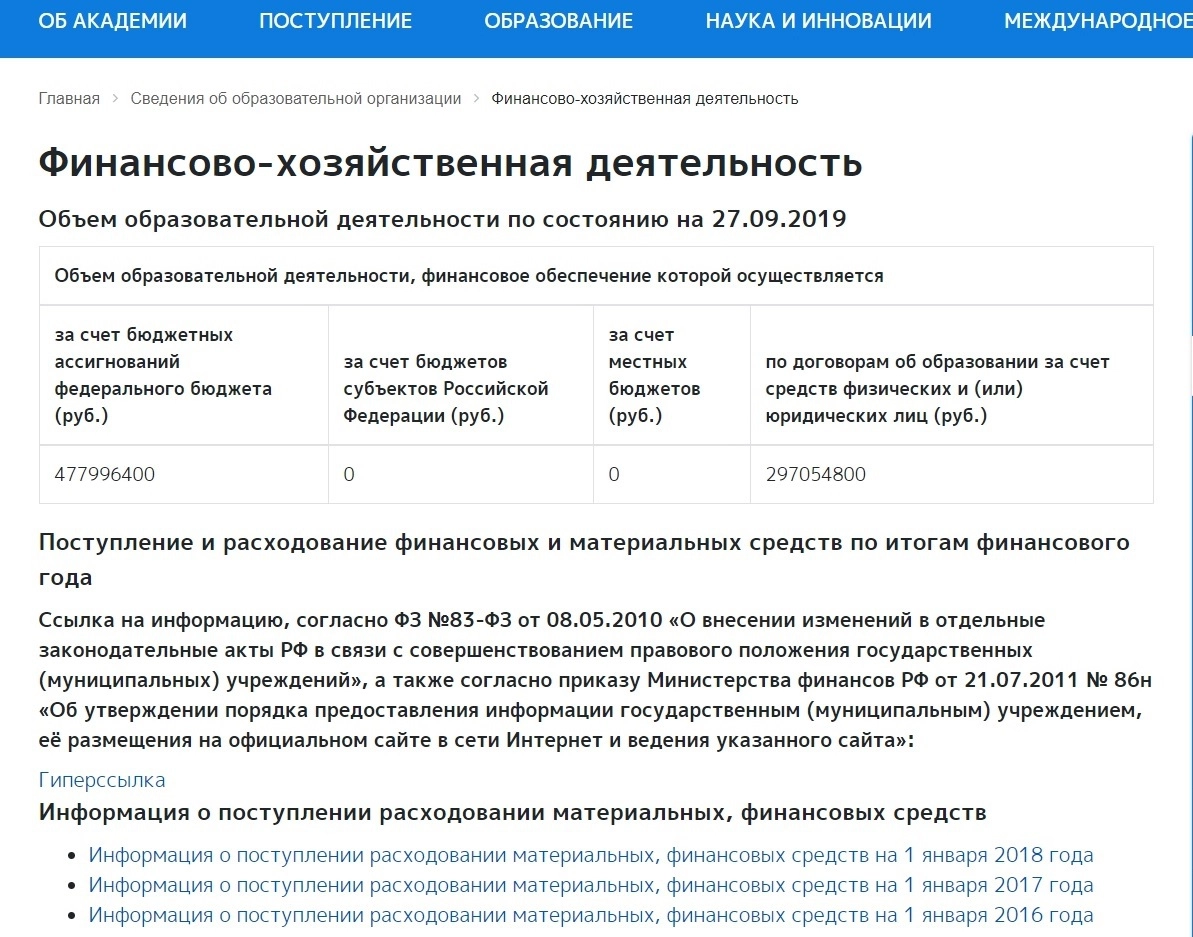
Task: Follow the Гиперссылка link
Action: 101,779
